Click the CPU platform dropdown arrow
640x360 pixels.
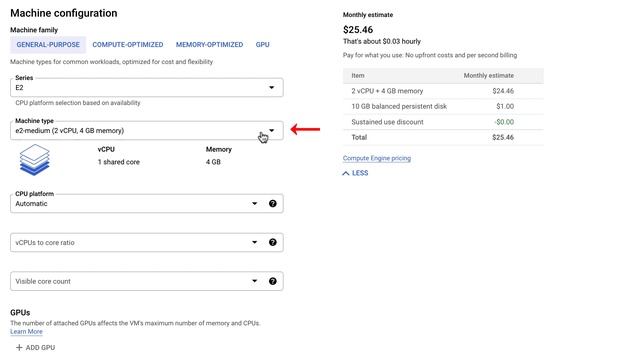click(x=254, y=204)
